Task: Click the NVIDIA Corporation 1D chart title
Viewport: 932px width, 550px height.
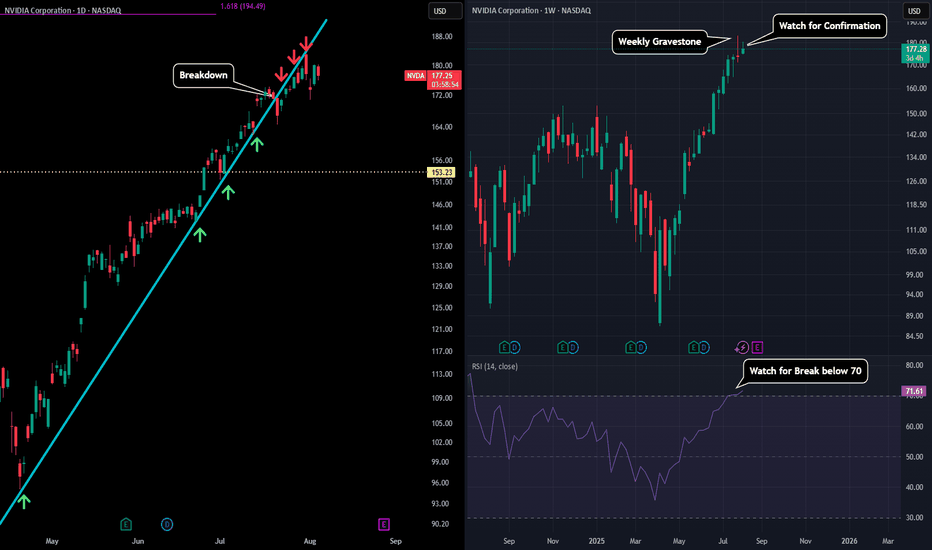Action: (62, 10)
